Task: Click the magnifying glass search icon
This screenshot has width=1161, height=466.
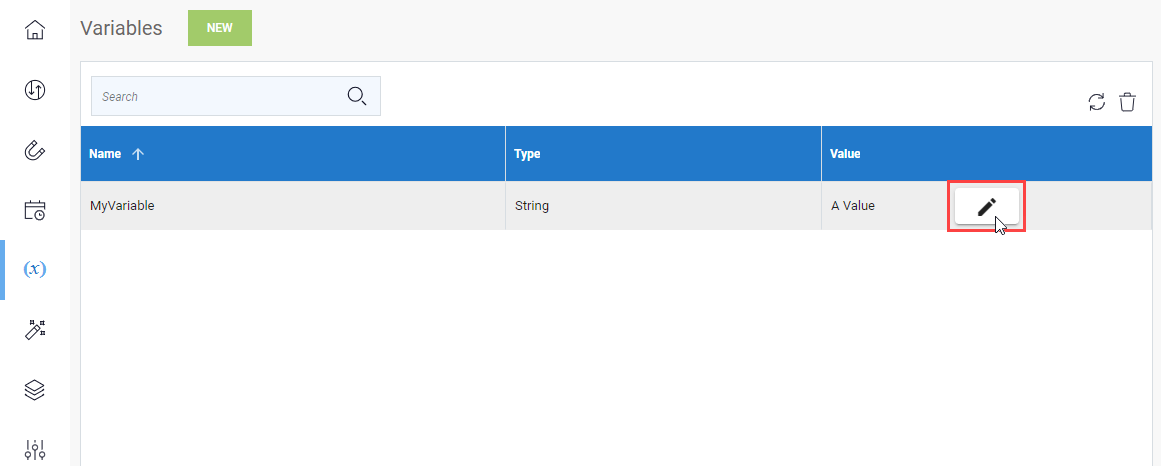Action: [357, 96]
